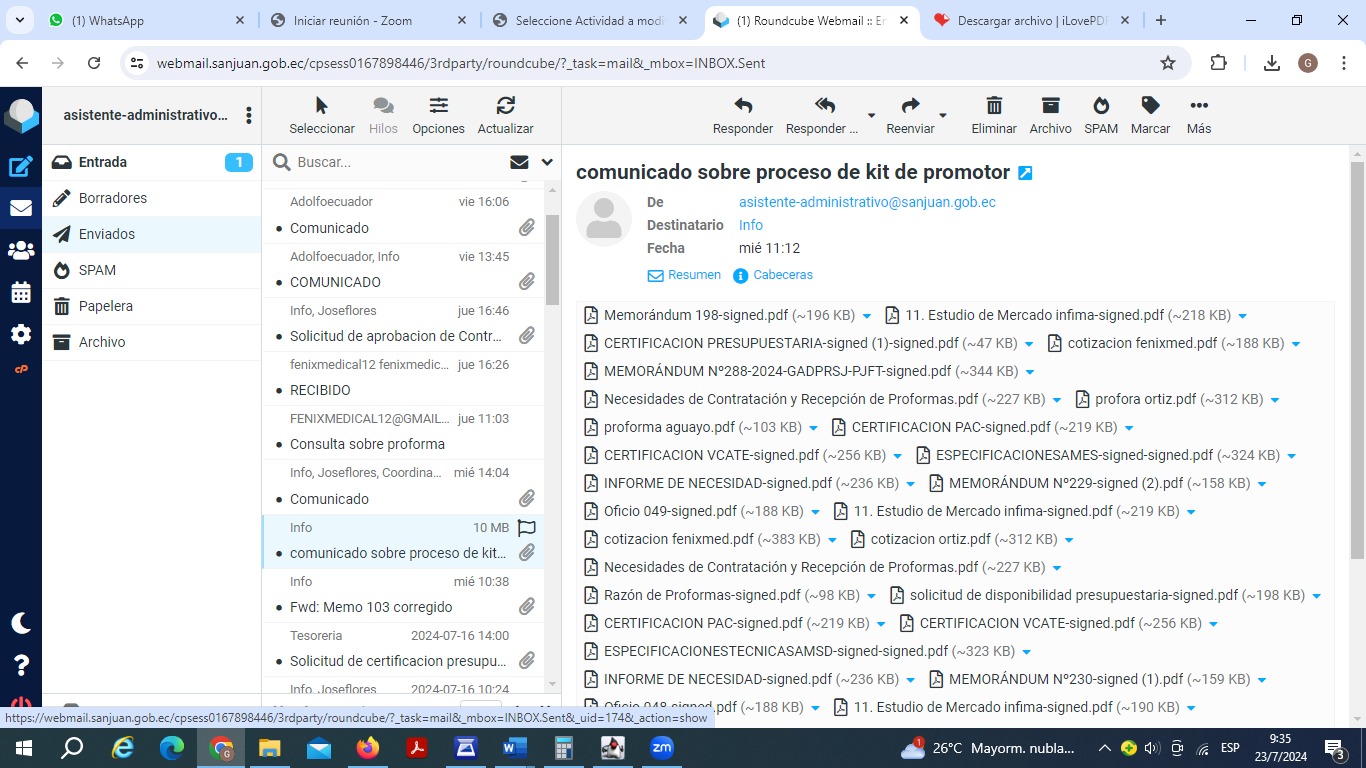Mark message as SPAM in toolbar
The image size is (1366, 768).
click(x=1100, y=106)
